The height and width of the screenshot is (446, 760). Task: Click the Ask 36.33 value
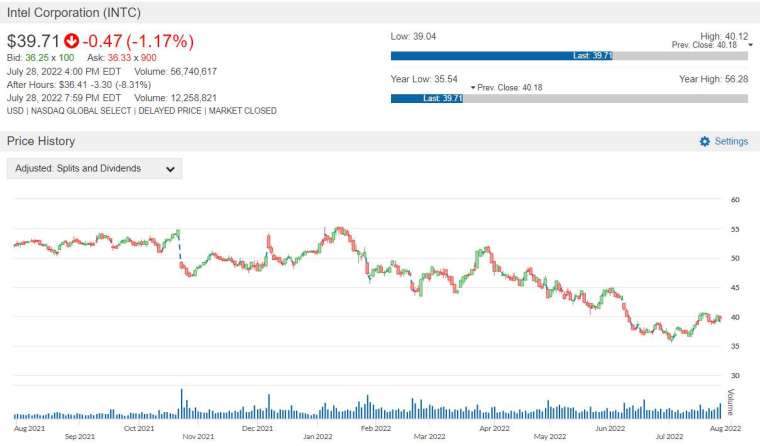(x=119, y=58)
